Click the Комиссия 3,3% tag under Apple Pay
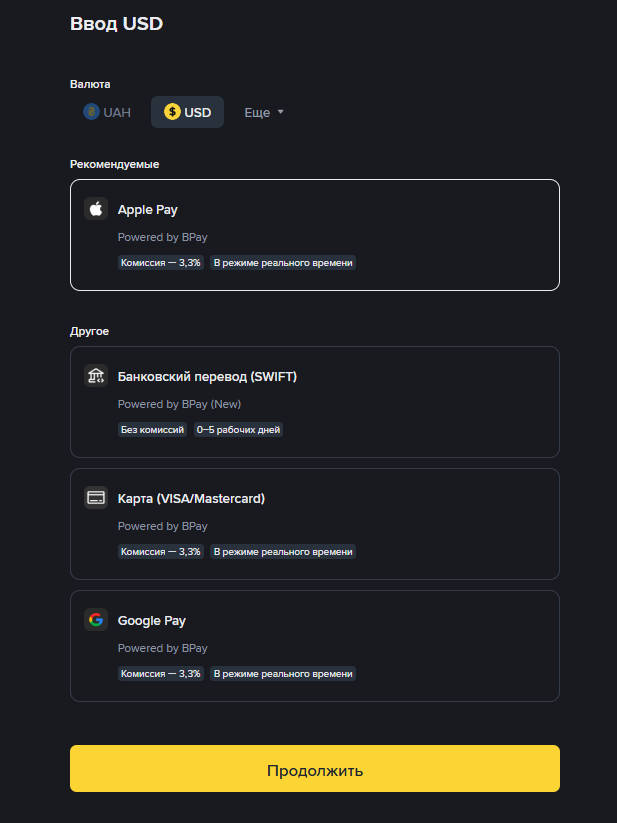 pyautogui.click(x=161, y=262)
